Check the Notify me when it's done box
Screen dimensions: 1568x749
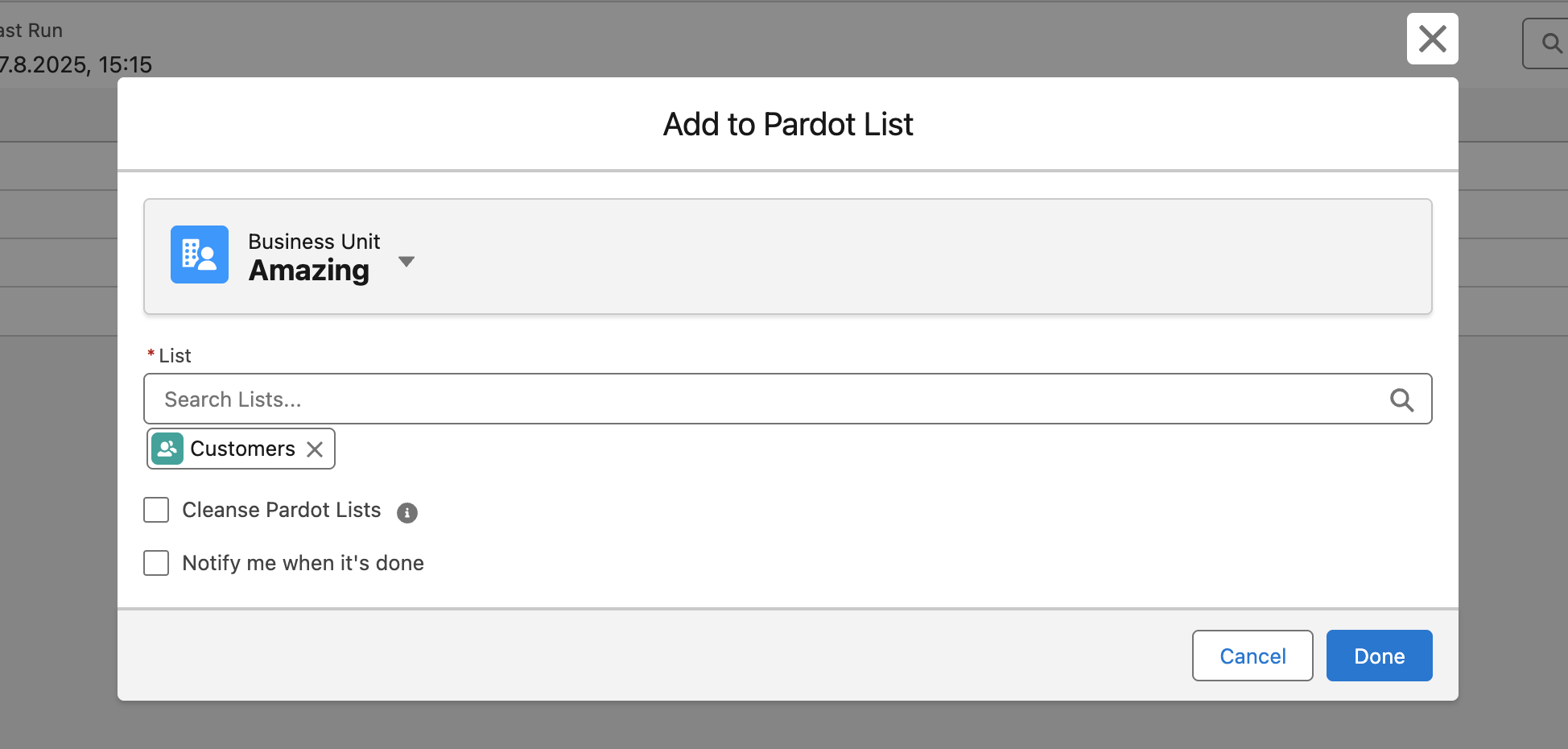(x=156, y=563)
